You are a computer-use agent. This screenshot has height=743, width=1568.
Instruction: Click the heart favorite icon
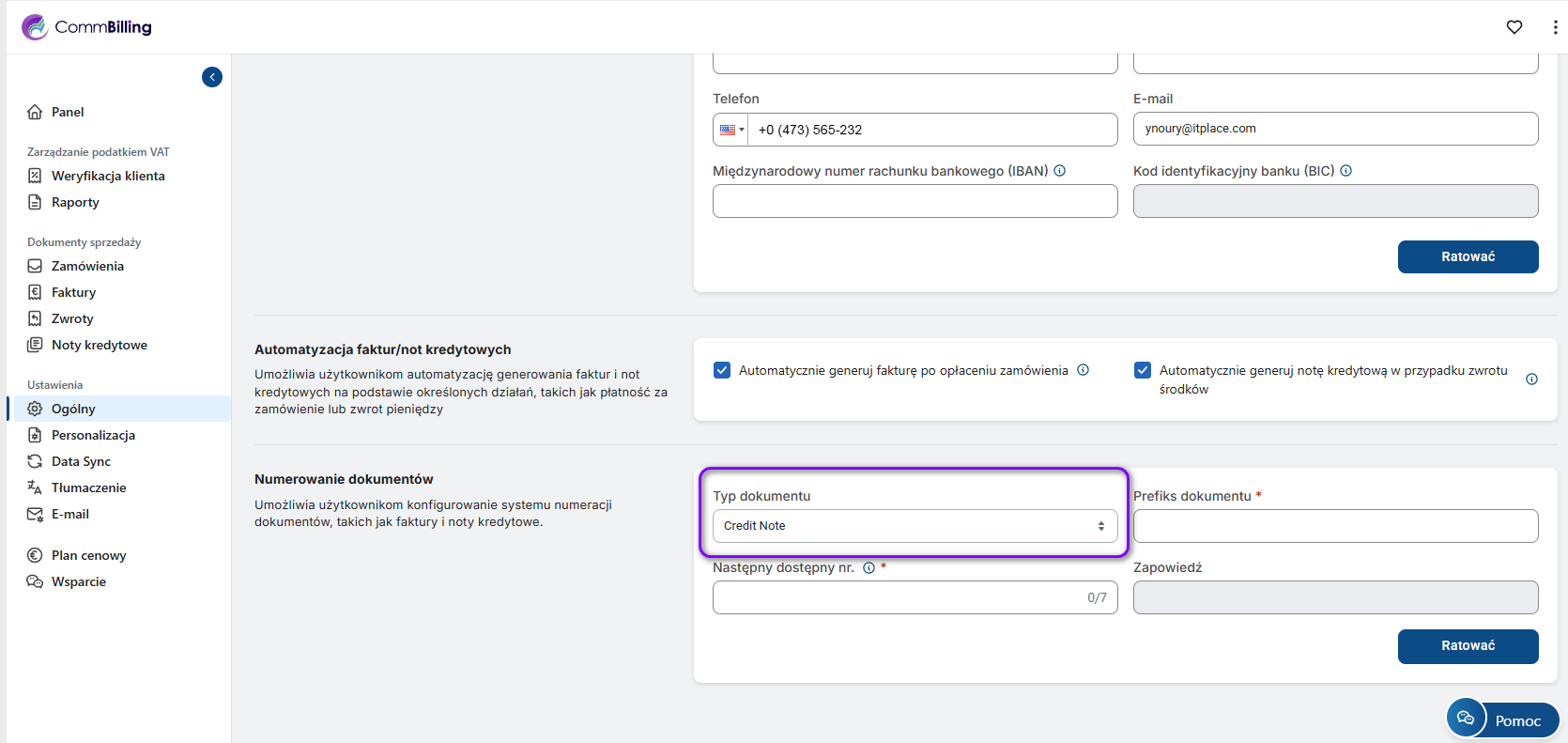point(1514,27)
